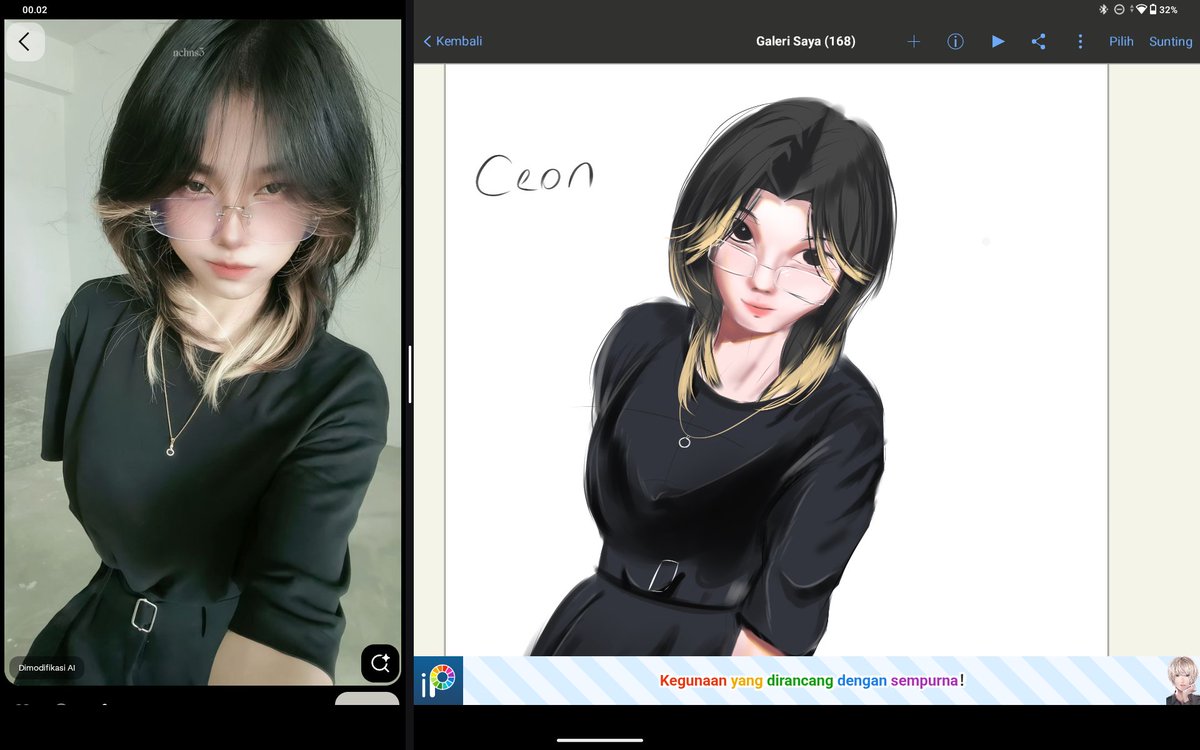Tap the Do Not Disturb status icon

point(1119,9)
